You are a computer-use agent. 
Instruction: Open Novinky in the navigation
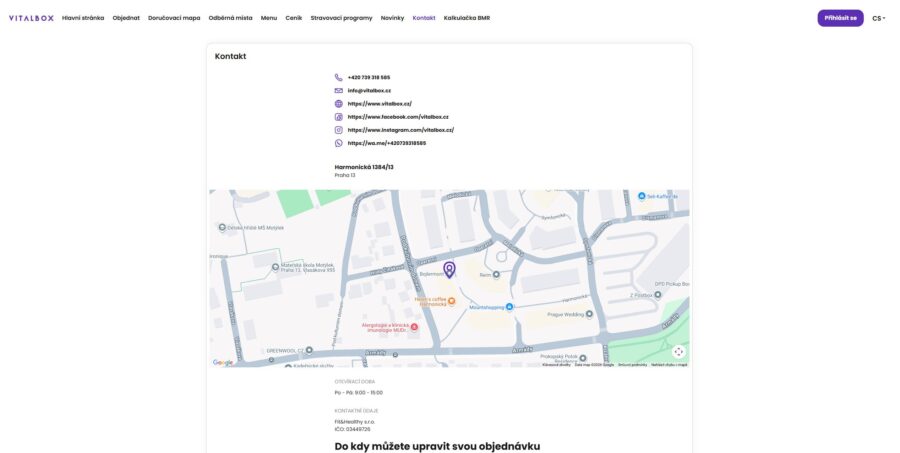click(x=392, y=18)
